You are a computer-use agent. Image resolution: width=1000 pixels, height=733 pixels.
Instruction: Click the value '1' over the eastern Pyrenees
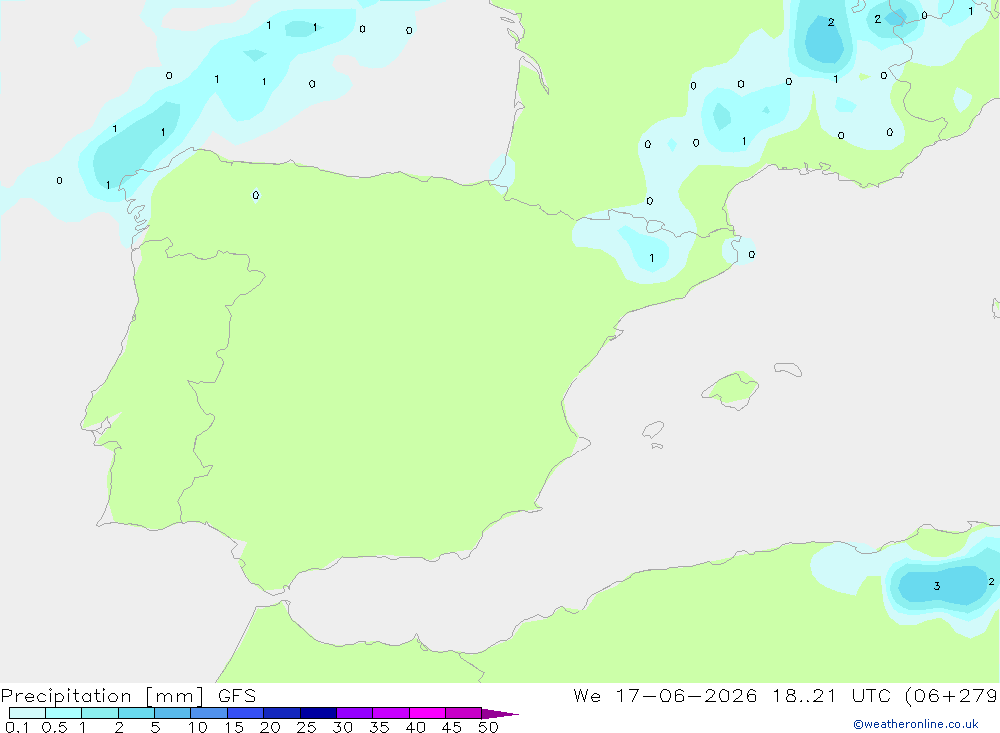click(x=651, y=258)
